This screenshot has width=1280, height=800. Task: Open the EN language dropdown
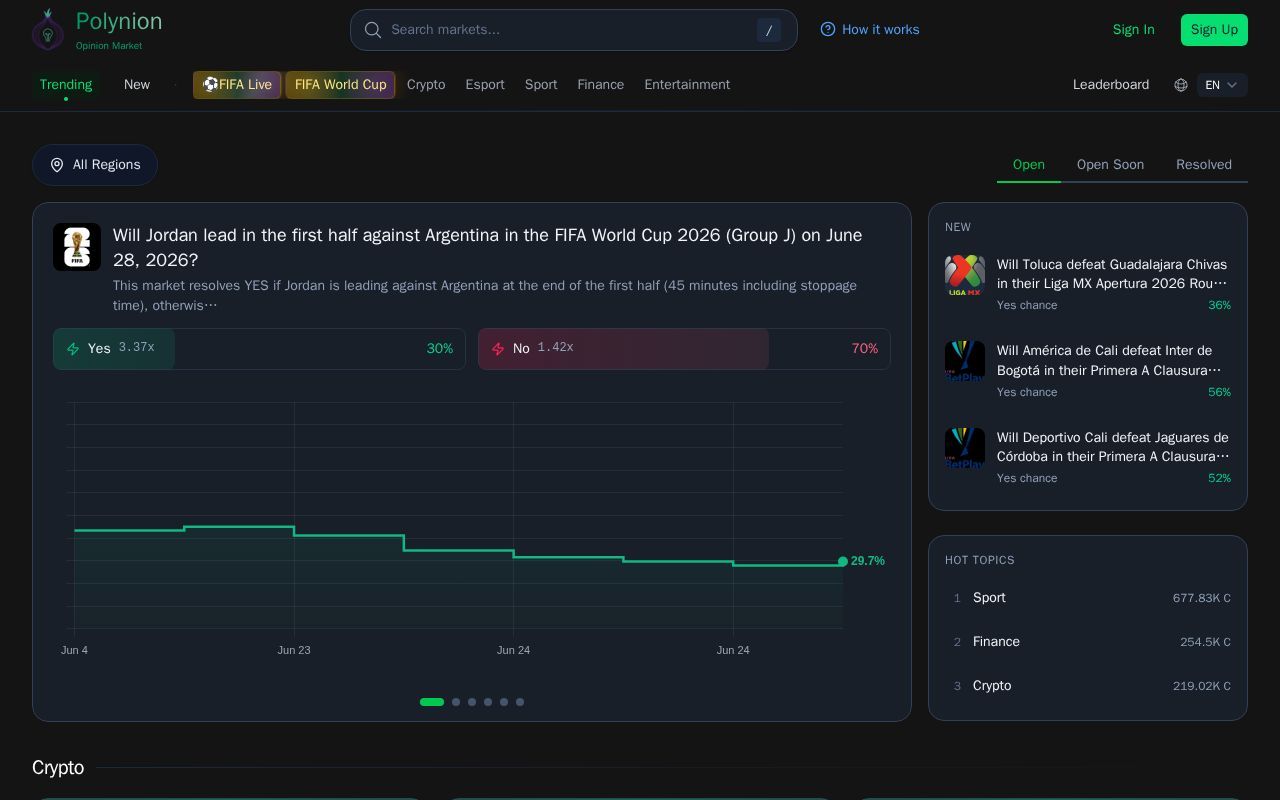(x=1222, y=85)
